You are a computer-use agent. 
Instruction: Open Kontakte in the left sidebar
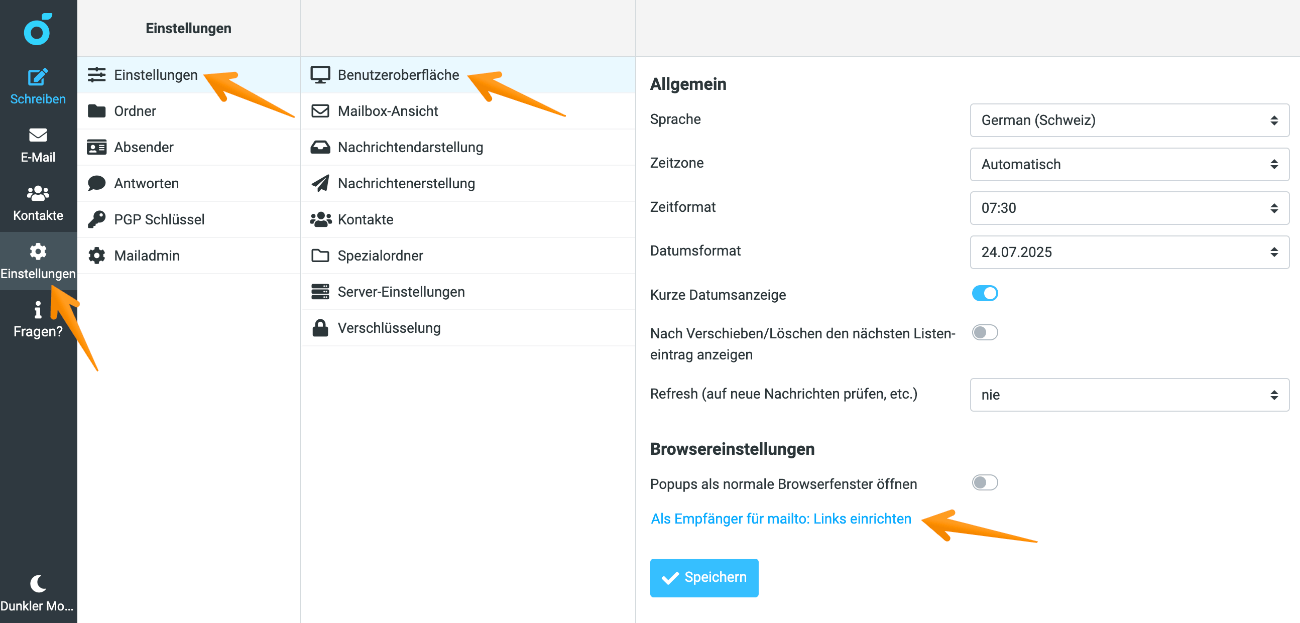coord(38,203)
